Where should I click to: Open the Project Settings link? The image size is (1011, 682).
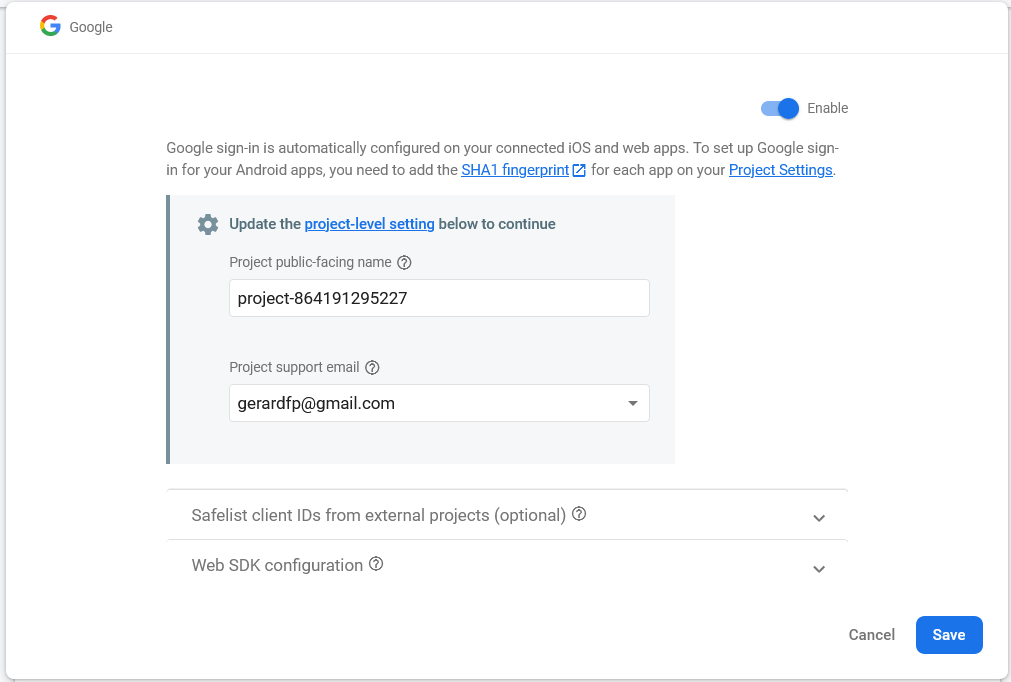[x=780, y=170]
